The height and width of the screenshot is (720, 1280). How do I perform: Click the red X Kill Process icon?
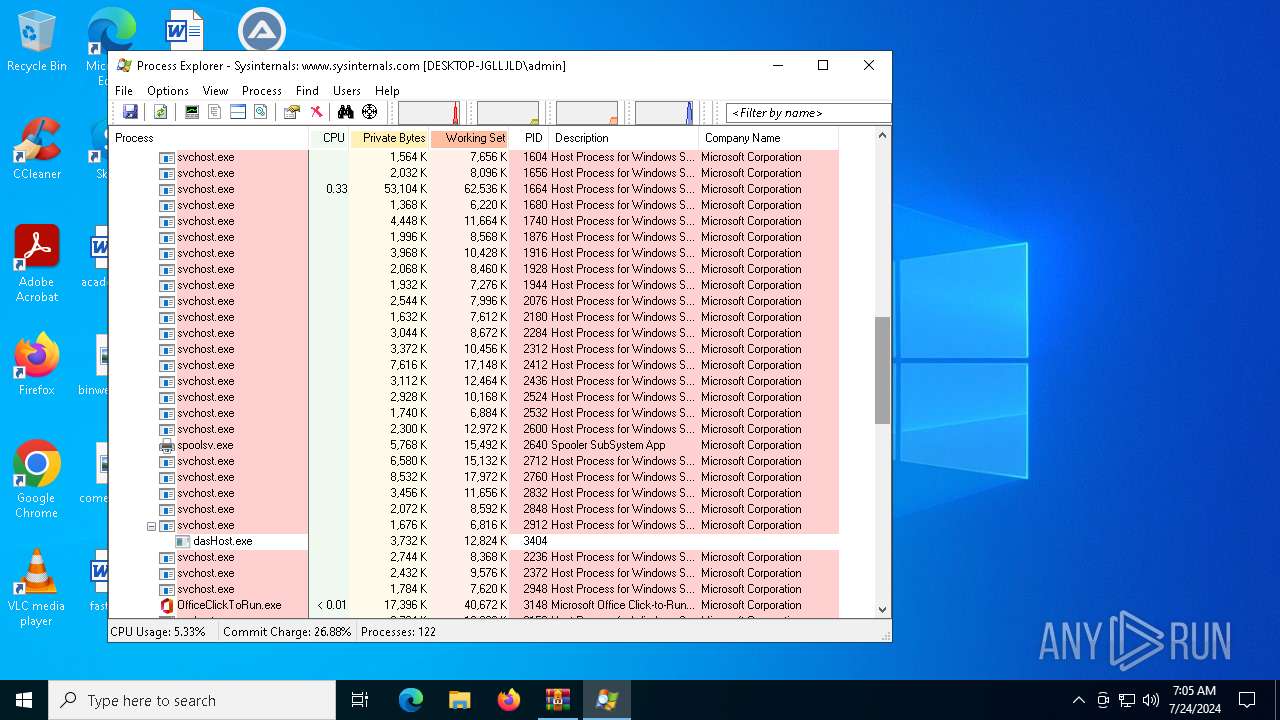tap(316, 112)
